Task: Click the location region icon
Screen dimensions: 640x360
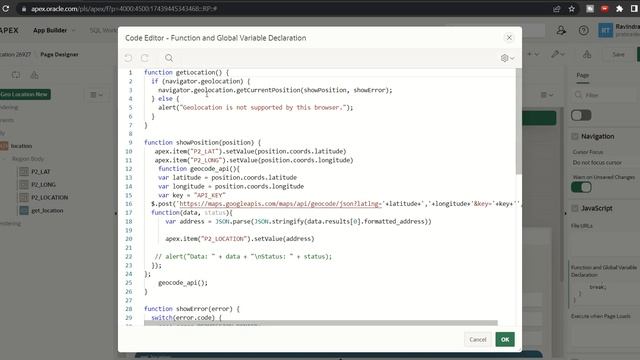Action: point(4,146)
